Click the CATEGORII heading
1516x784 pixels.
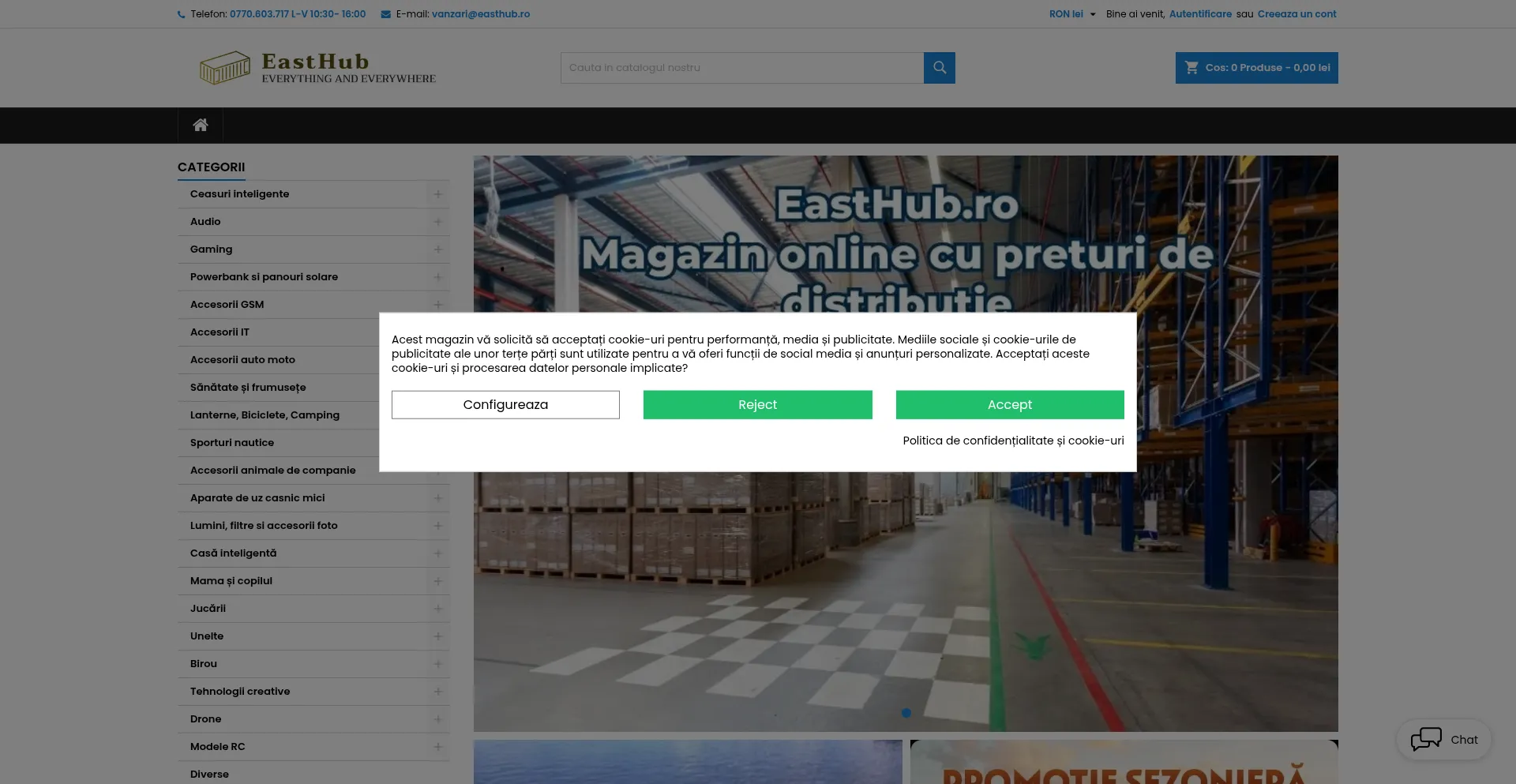click(x=211, y=167)
